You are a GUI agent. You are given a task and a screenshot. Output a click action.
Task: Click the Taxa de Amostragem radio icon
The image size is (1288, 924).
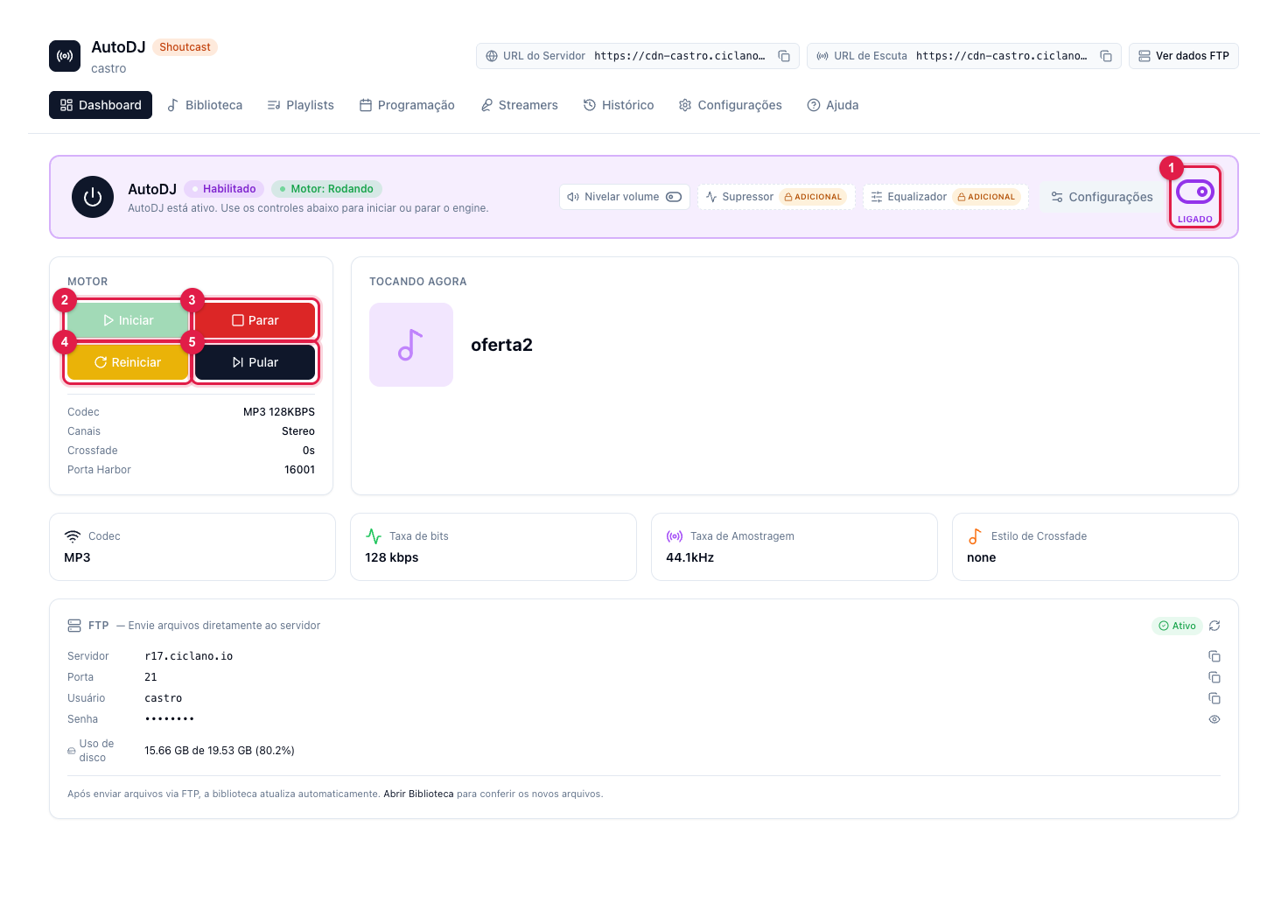(x=675, y=536)
